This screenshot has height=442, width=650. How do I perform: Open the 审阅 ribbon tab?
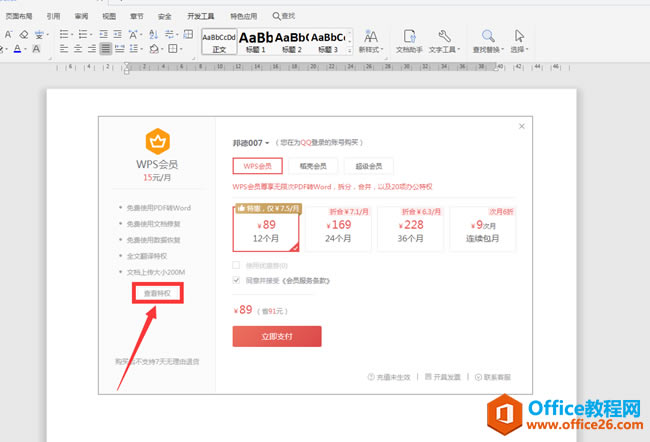[81, 16]
